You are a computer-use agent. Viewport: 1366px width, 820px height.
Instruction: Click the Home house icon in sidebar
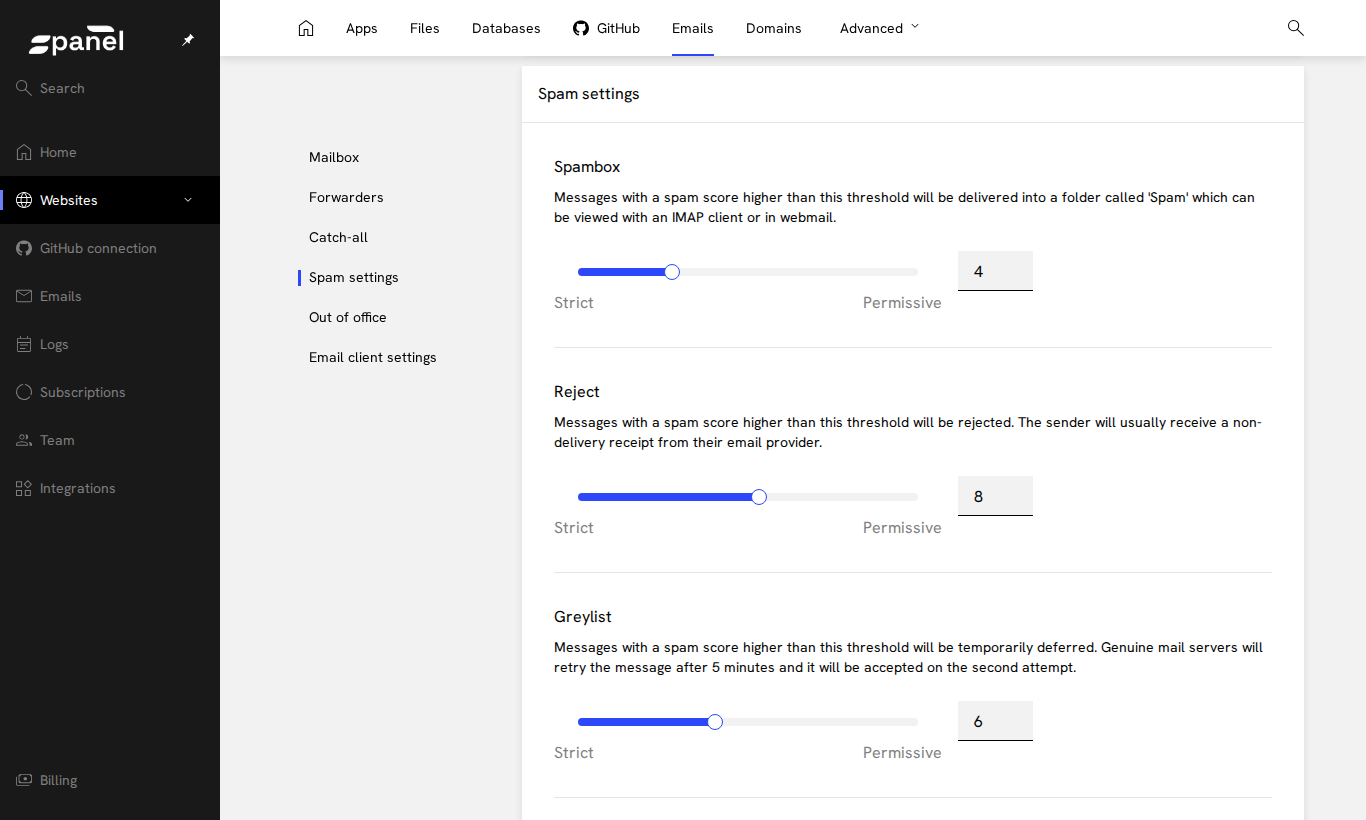24,152
